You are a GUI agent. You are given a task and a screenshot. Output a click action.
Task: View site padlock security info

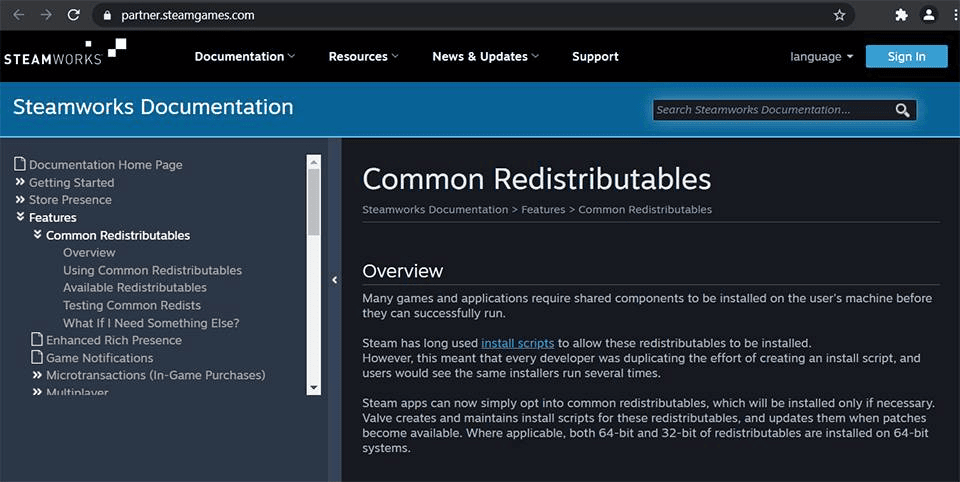pyautogui.click(x=109, y=16)
